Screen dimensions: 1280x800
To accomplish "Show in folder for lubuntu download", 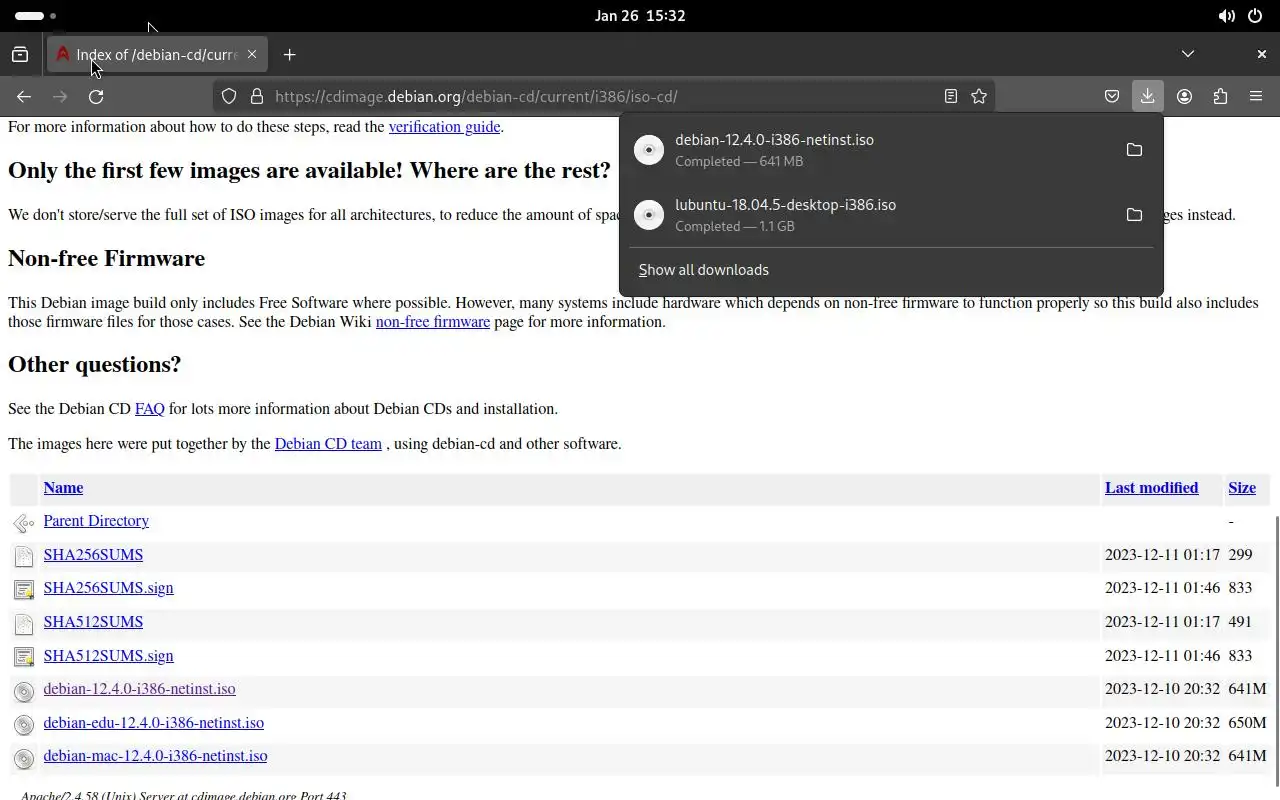I will 1134,215.
